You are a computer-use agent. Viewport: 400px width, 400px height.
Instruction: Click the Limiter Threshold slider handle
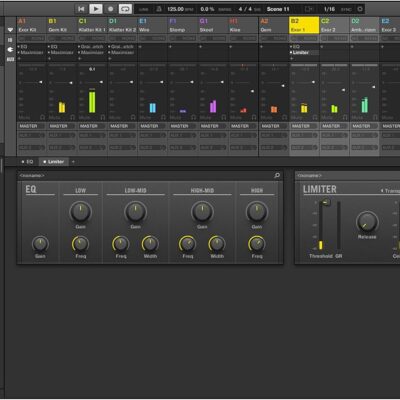tap(326, 202)
